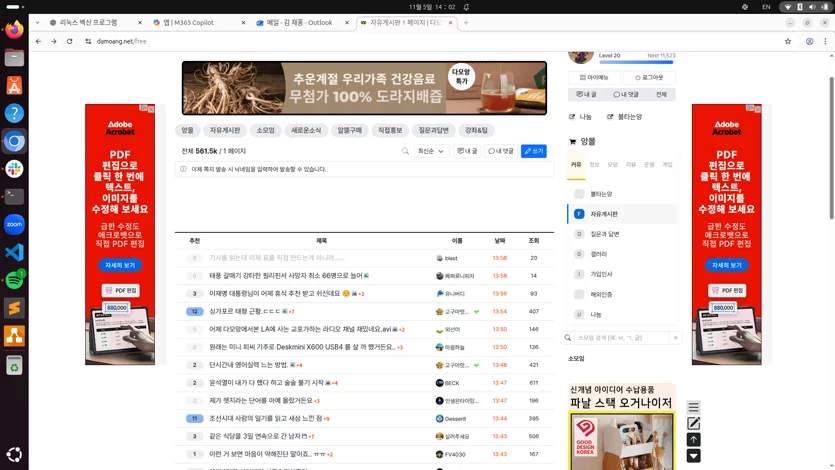Open Slack from the dock
Screen dimensions: 835x470
14,169
